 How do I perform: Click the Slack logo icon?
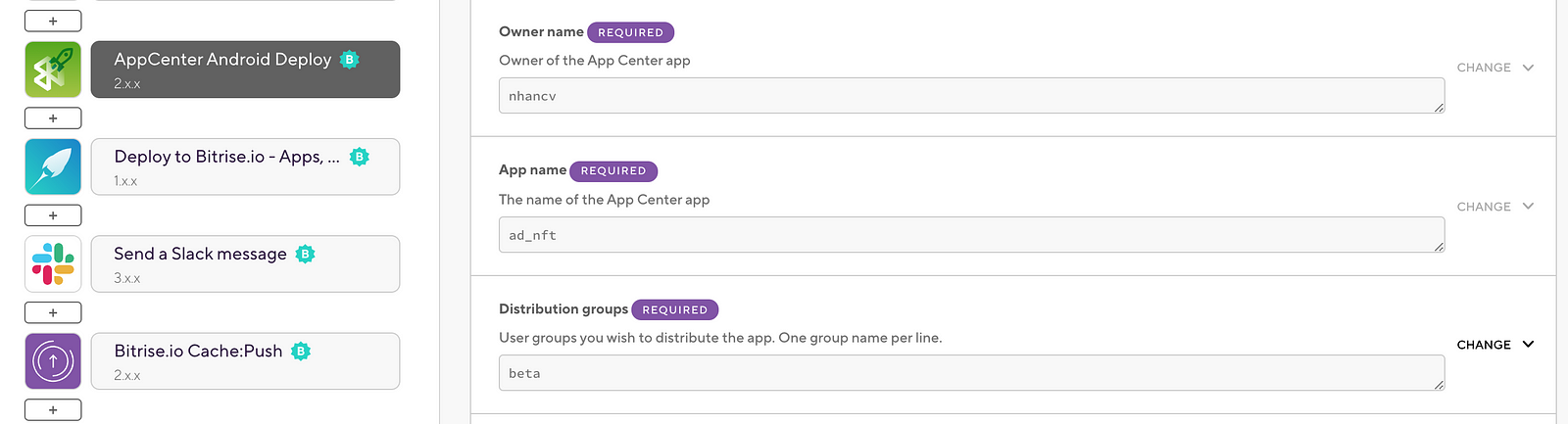(x=53, y=263)
